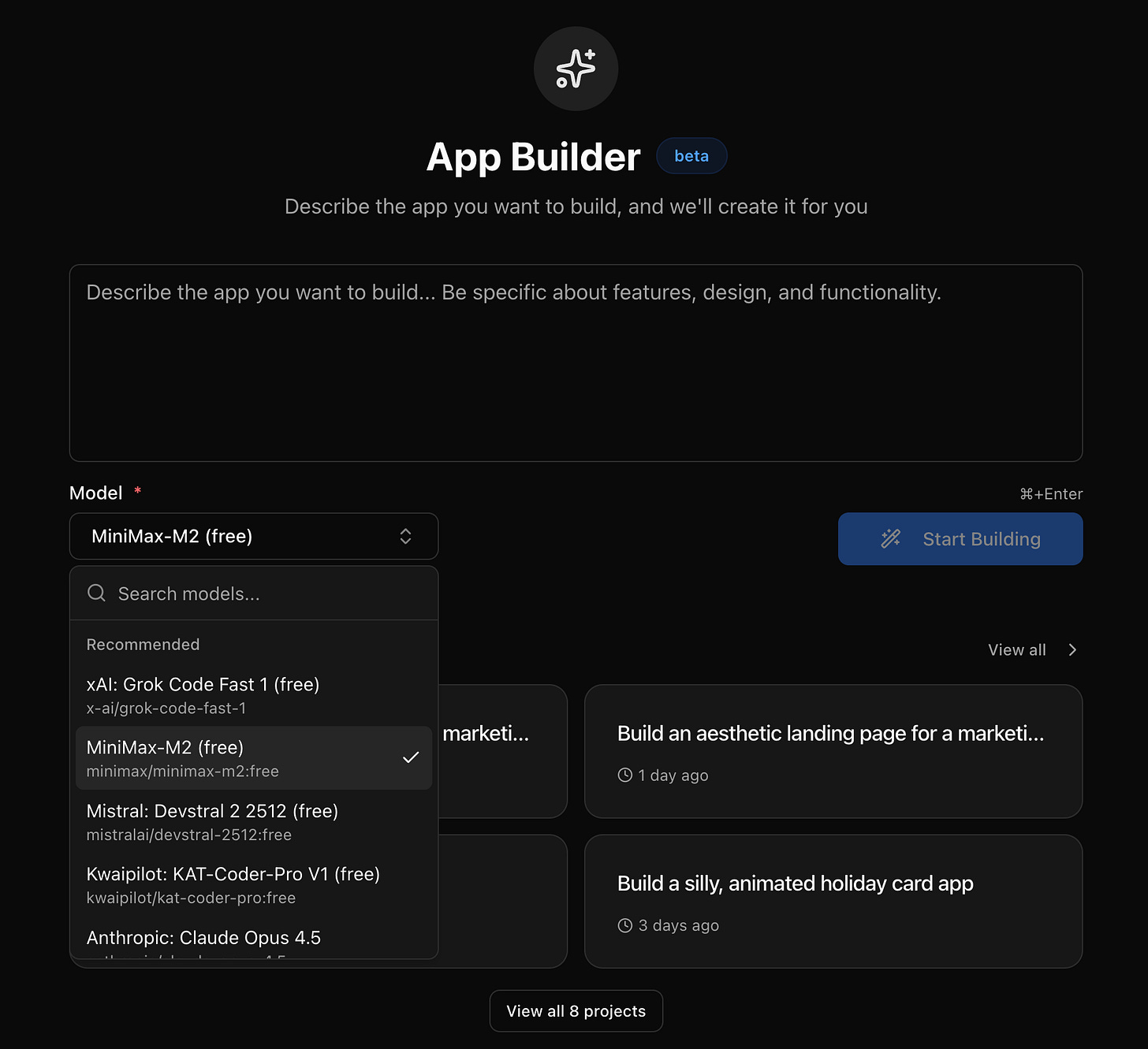This screenshot has height=1049, width=1148.
Task: Click the minimax/minimax-m2:free model ID text
Action: pyautogui.click(x=183, y=772)
